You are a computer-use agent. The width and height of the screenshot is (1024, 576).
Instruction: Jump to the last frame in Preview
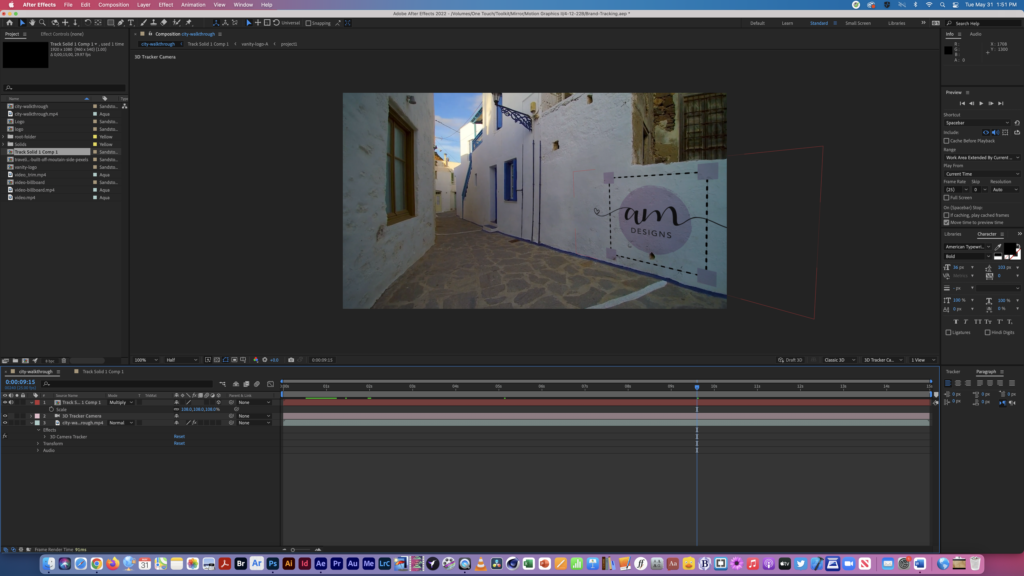(x=1000, y=103)
